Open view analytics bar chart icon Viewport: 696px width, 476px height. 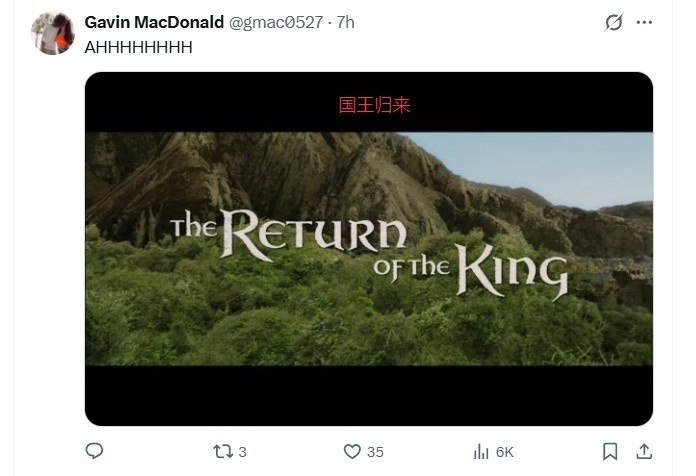(481, 451)
